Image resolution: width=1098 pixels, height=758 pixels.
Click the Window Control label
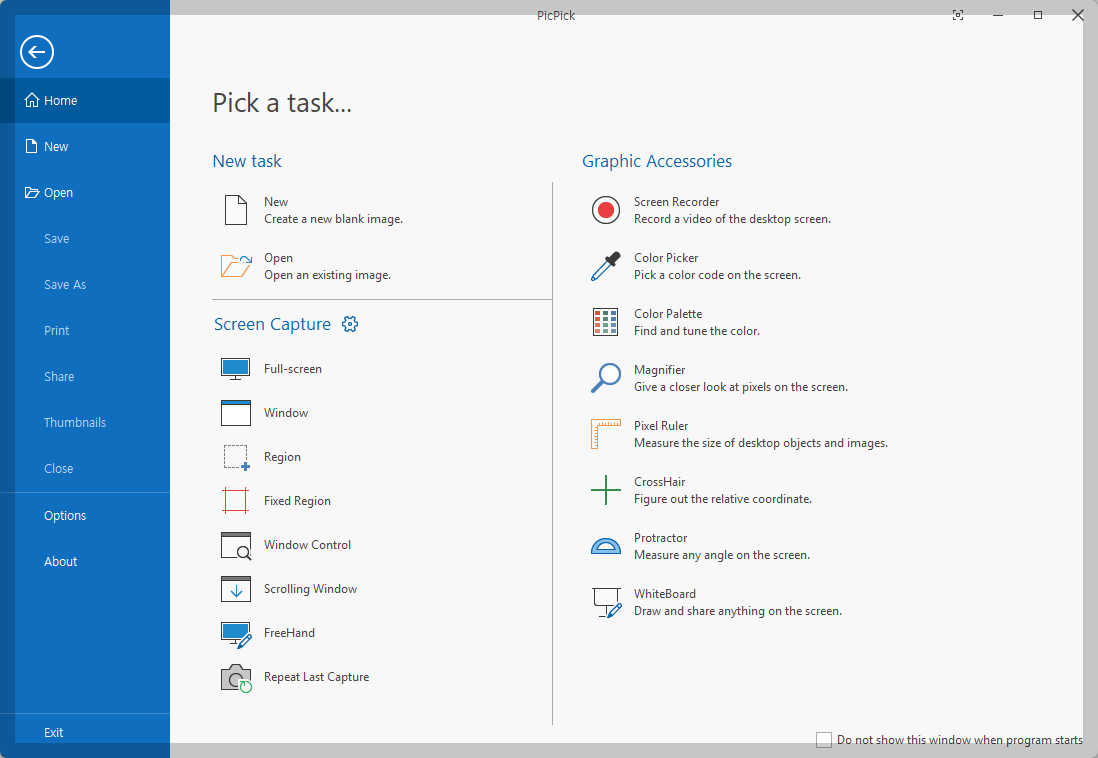coord(307,545)
